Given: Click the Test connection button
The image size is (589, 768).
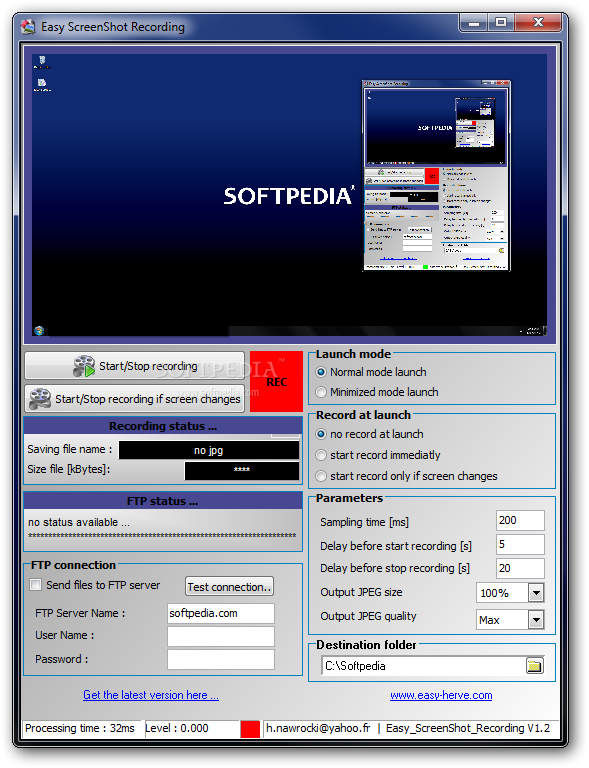Looking at the screenshot, I should (x=229, y=586).
